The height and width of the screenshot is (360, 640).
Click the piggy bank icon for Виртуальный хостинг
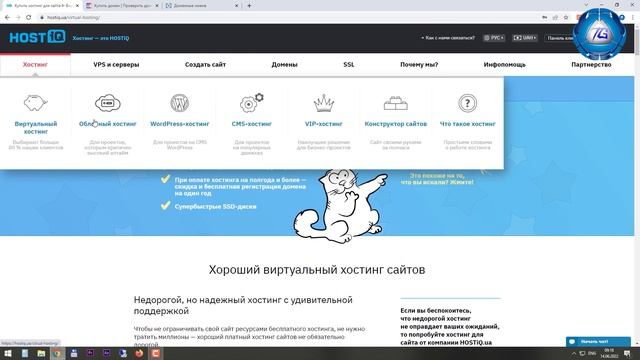[x=36, y=103]
